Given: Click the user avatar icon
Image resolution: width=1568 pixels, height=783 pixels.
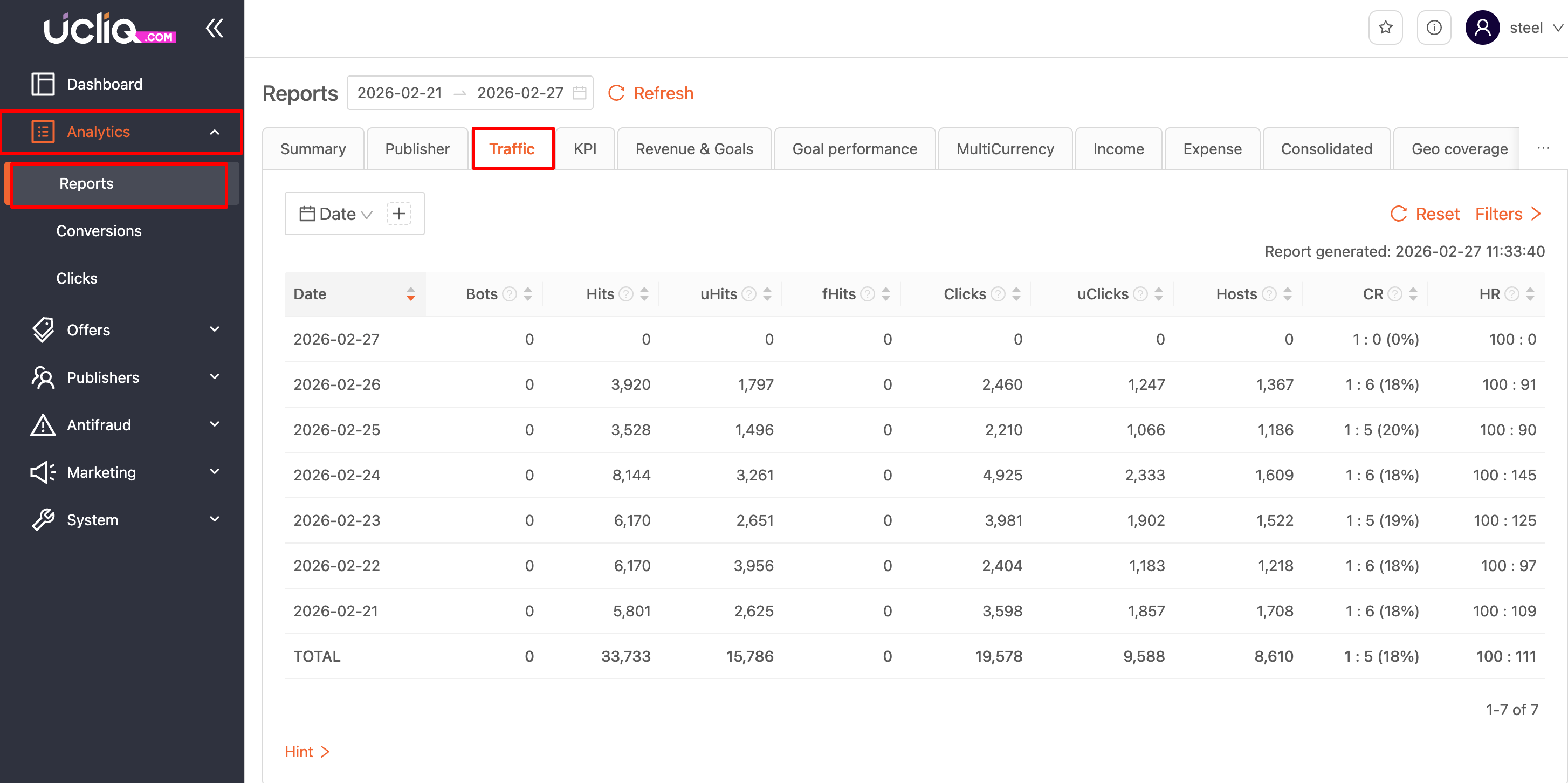Looking at the screenshot, I should coord(1482,28).
